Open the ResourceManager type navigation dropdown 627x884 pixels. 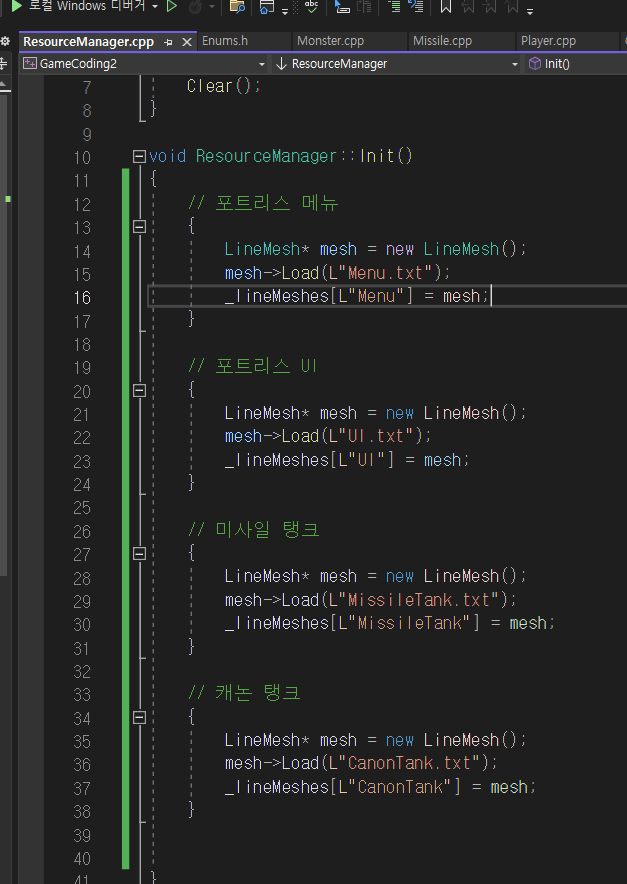(397, 64)
